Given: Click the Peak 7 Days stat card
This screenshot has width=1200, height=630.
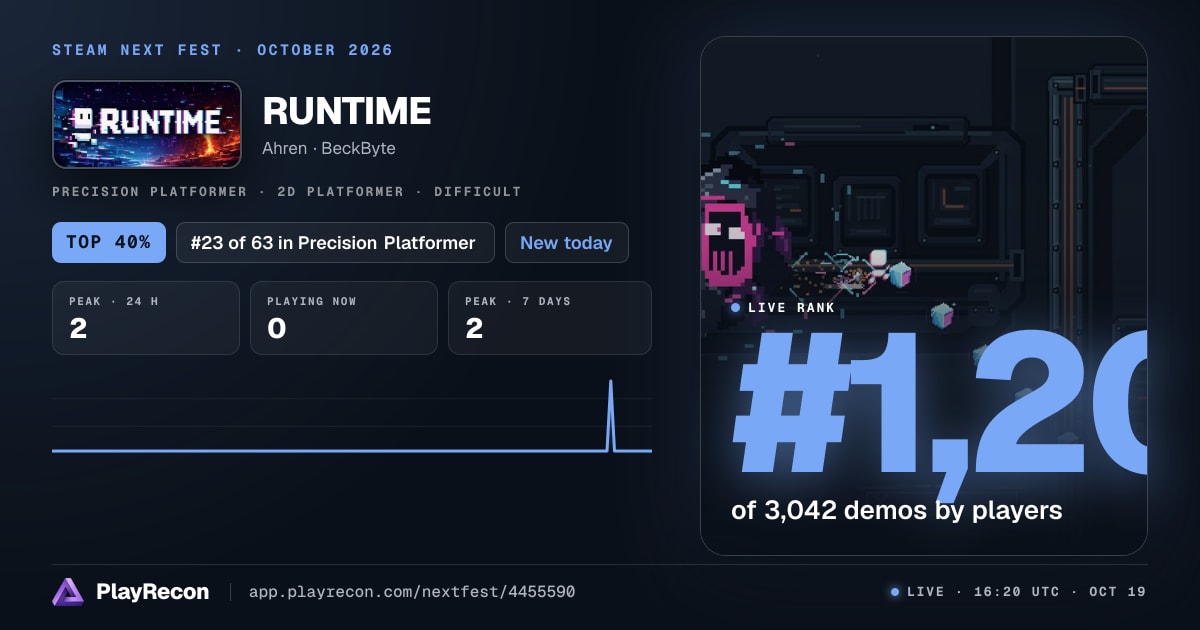Looking at the screenshot, I should click(x=550, y=318).
